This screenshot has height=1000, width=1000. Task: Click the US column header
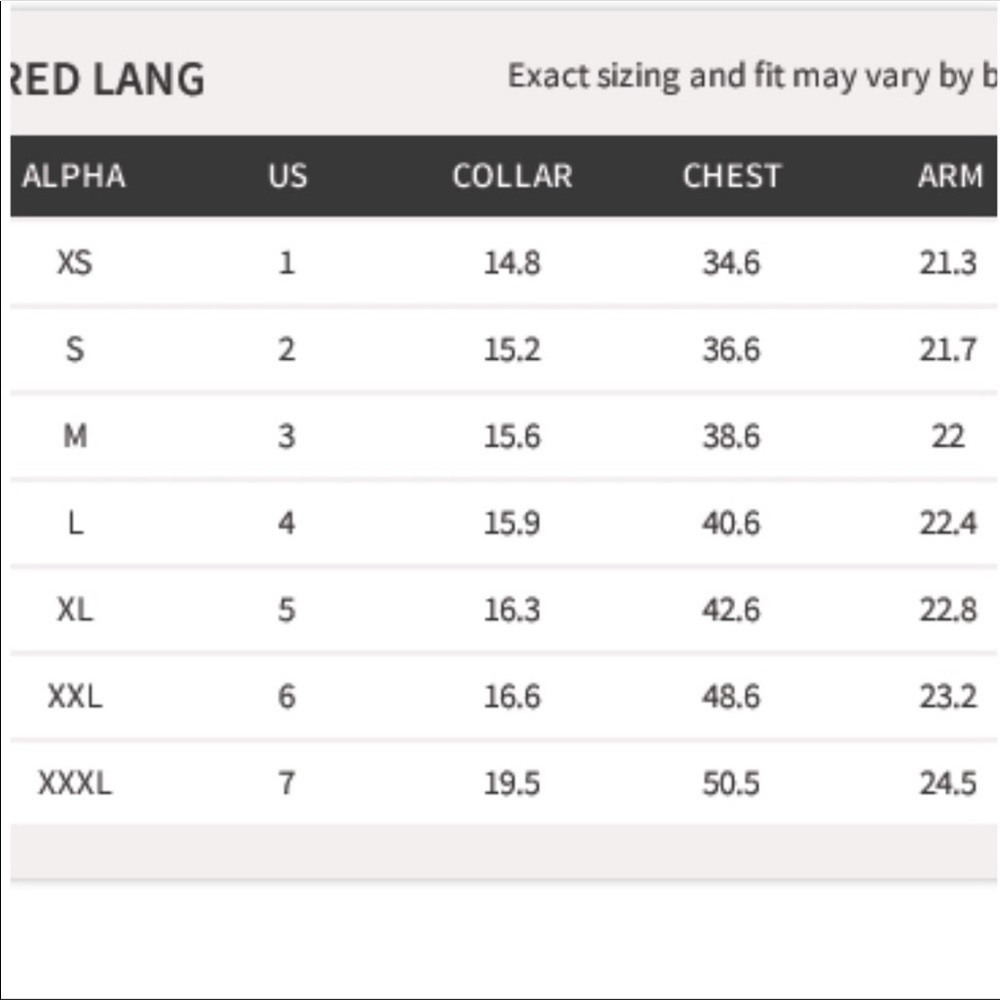[x=287, y=176]
